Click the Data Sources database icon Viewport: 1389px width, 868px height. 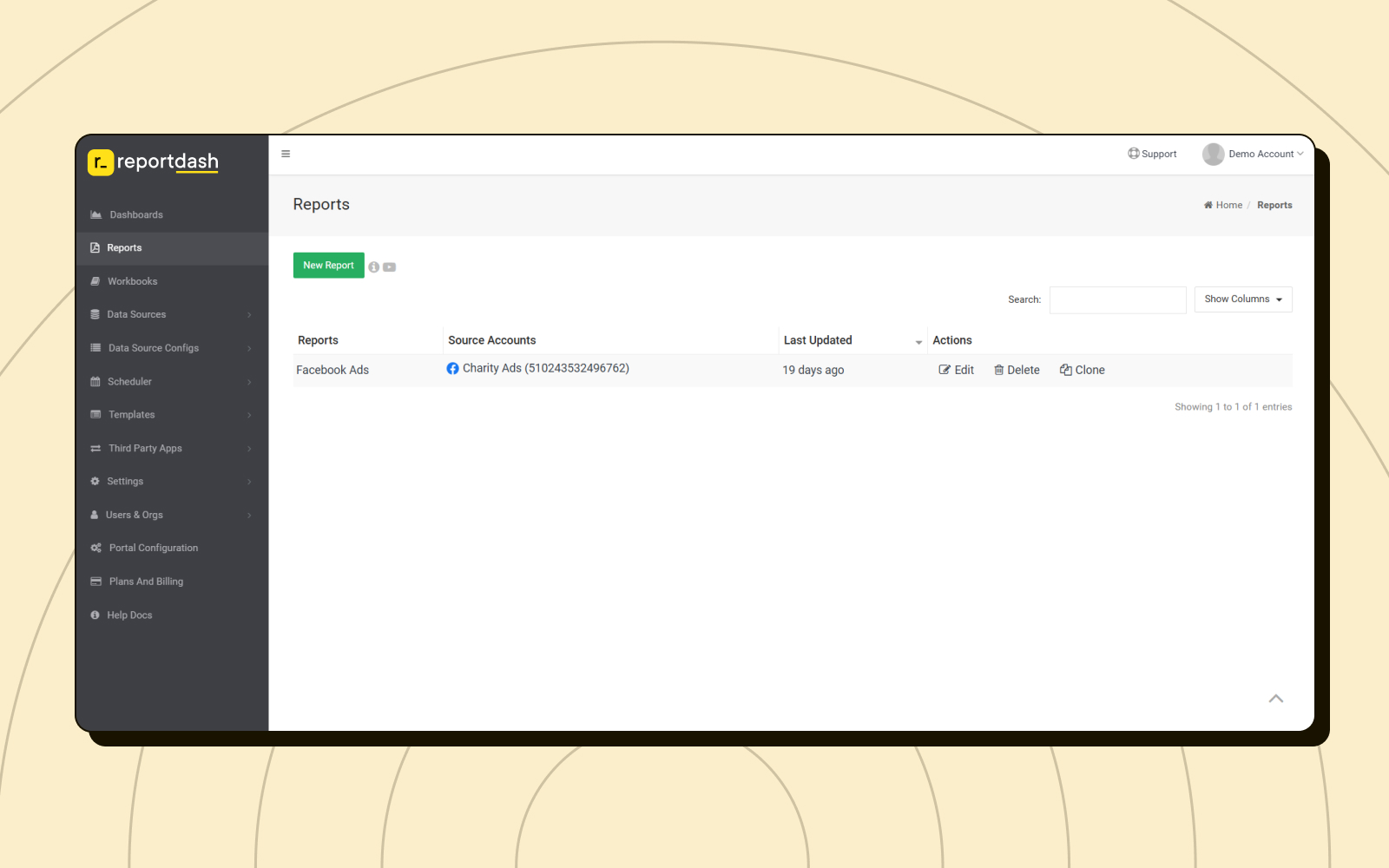click(x=95, y=314)
